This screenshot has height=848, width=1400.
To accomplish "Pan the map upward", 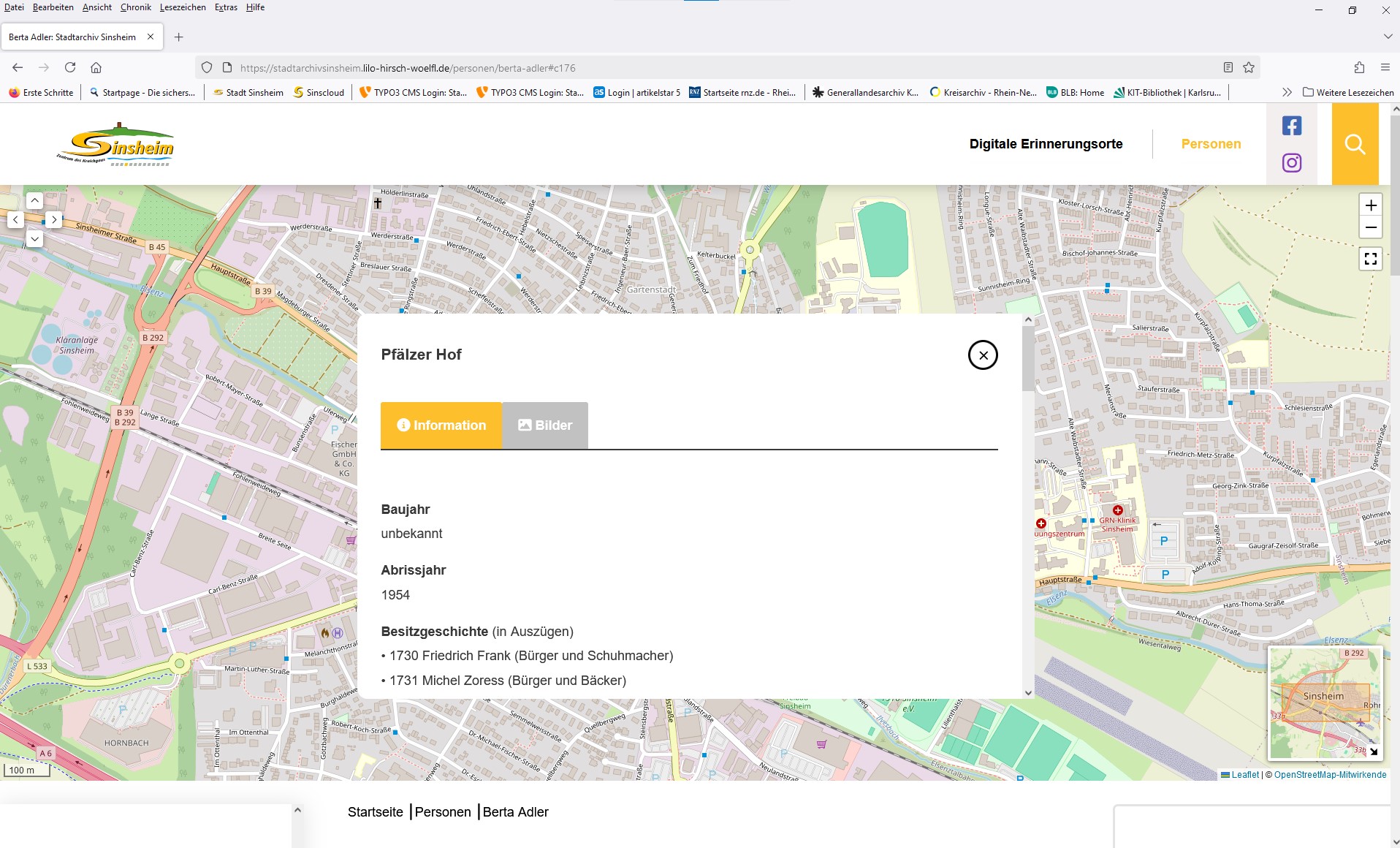I will (34, 200).
